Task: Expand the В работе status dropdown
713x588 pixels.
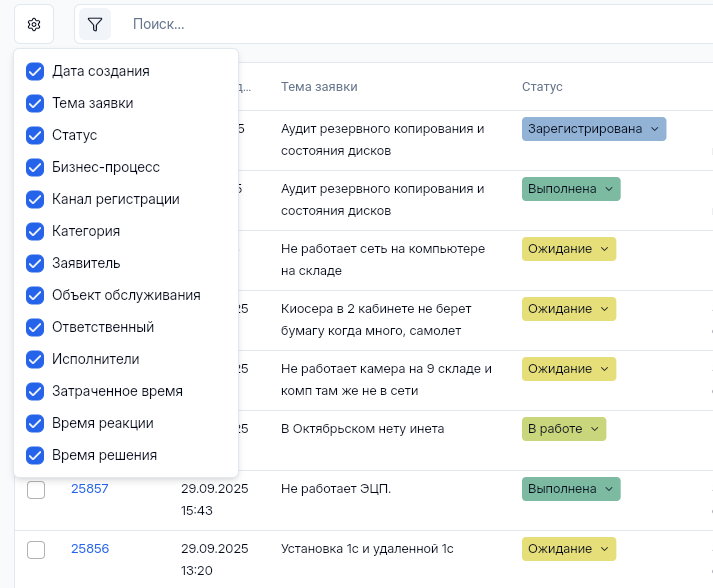Action: click(563, 429)
